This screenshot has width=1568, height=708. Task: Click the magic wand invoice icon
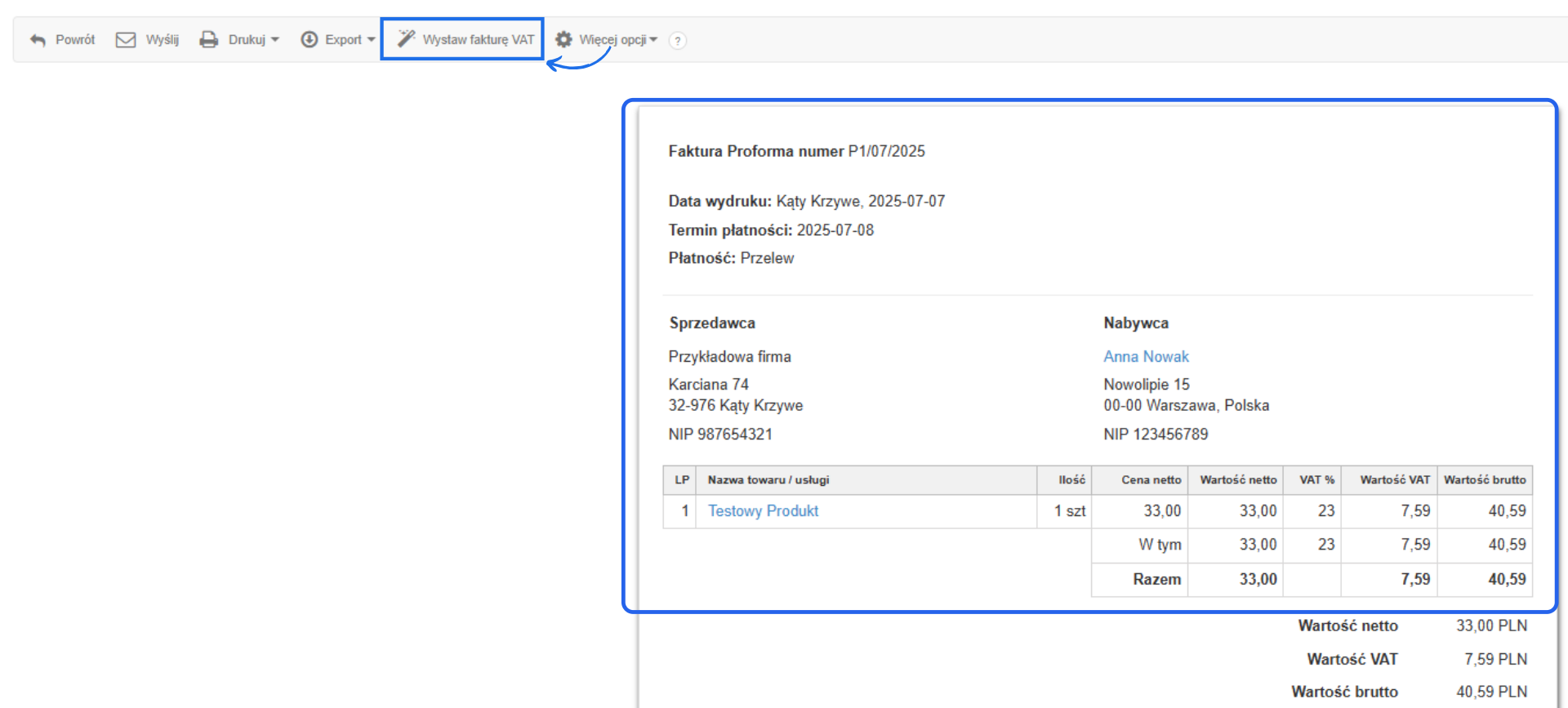pyautogui.click(x=406, y=38)
